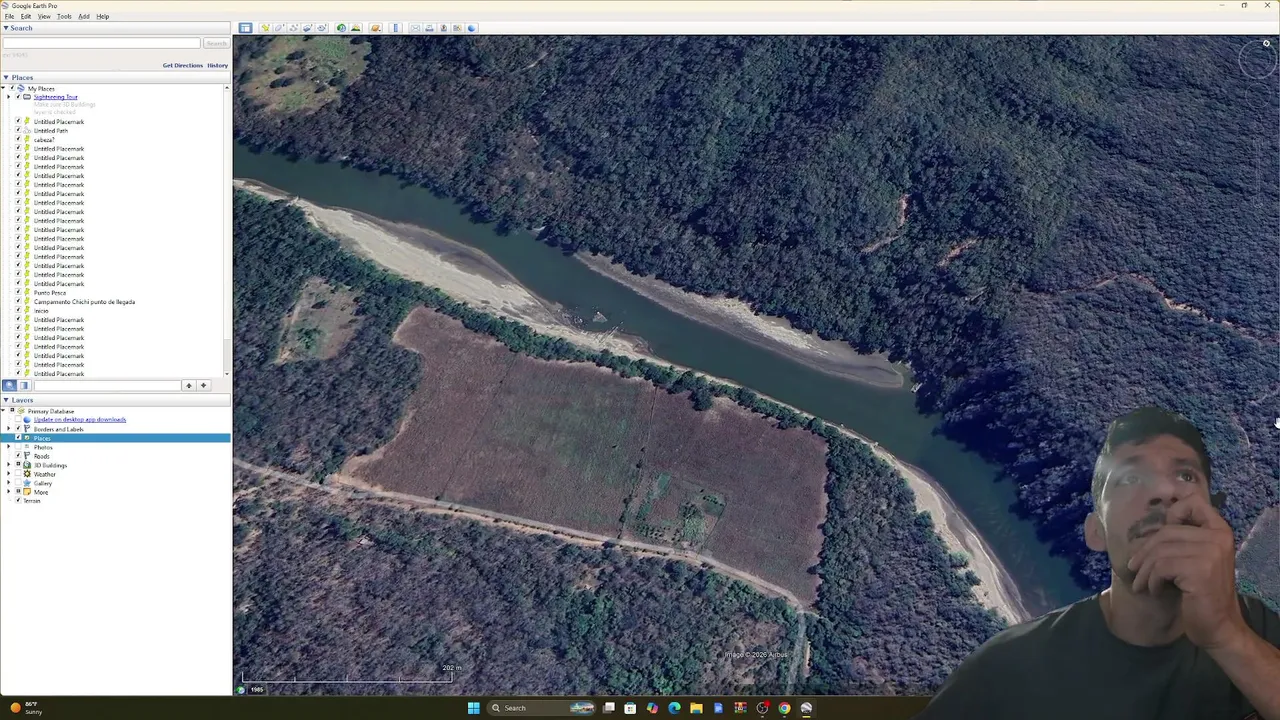The image size is (1280, 720).
Task: Expand the More layer tree
Action: point(9,492)
